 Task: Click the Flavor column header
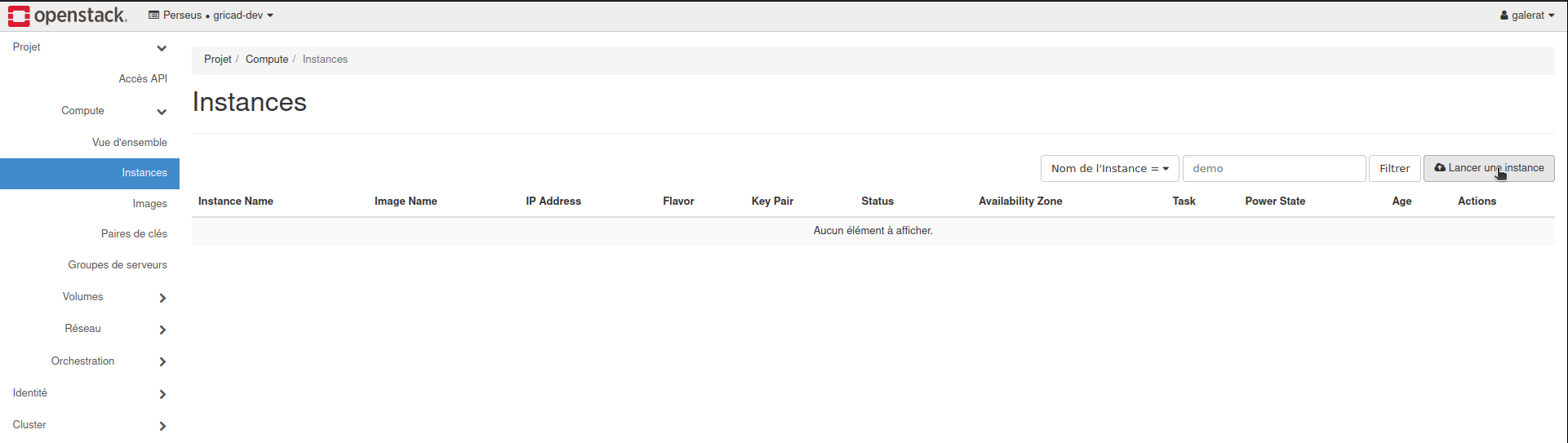pos(678,202)
